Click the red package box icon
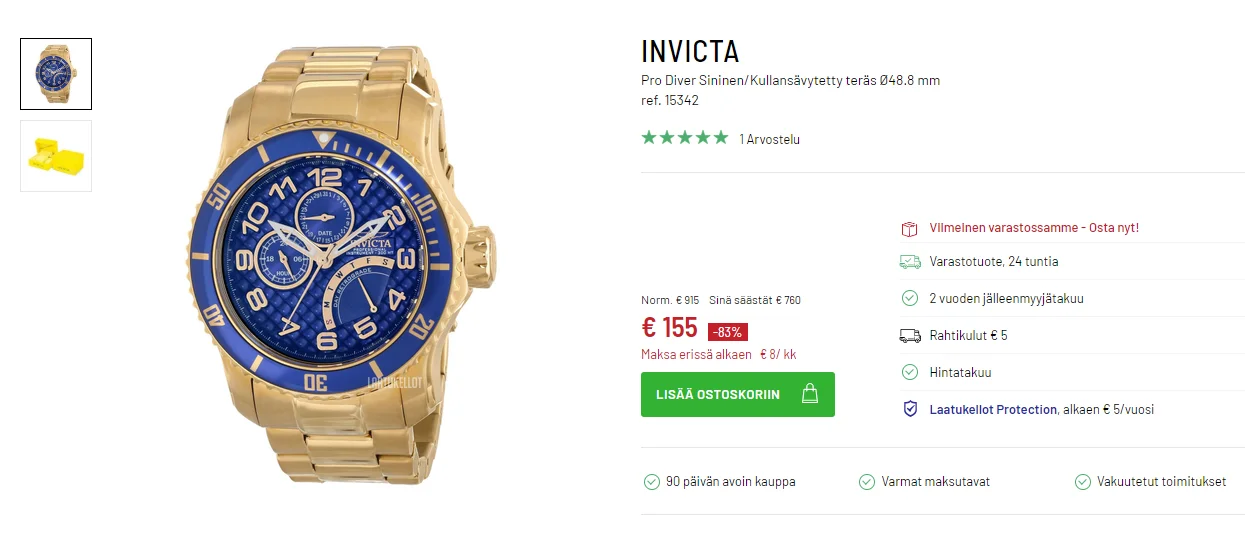The image size is (1245, 538). click(909, 228)
